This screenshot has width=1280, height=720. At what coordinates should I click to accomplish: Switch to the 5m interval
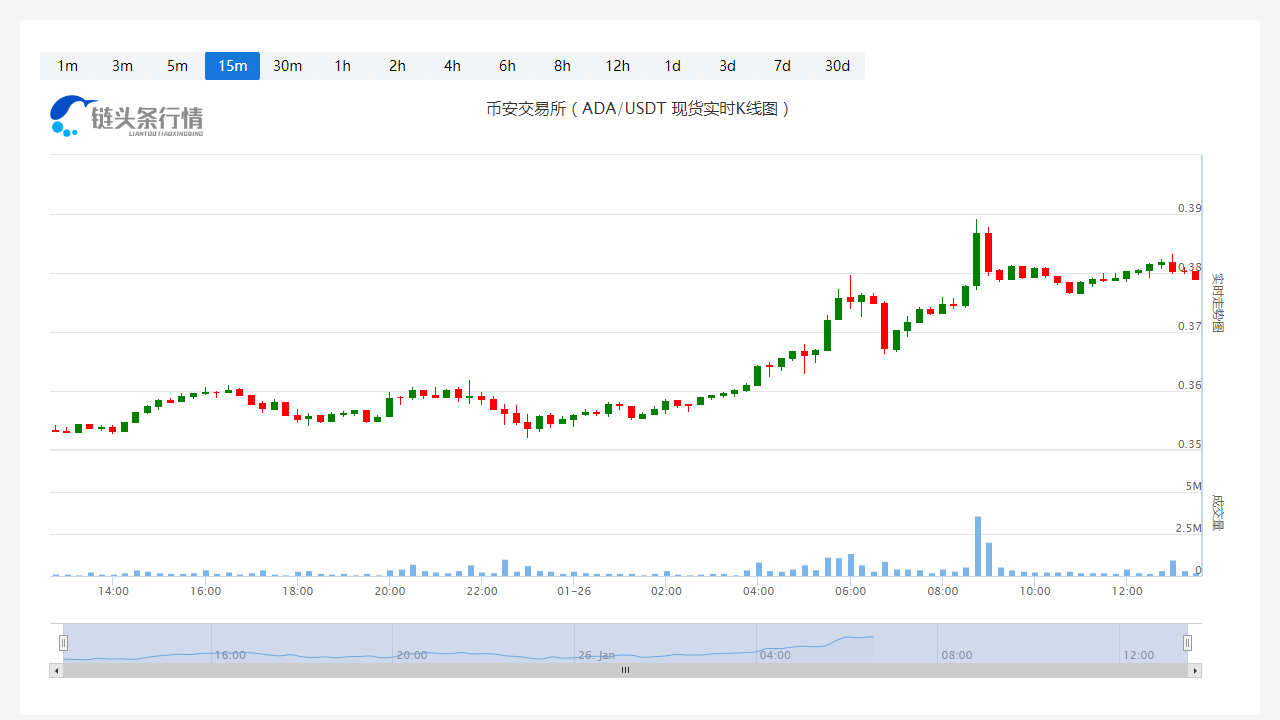[177, 66]
